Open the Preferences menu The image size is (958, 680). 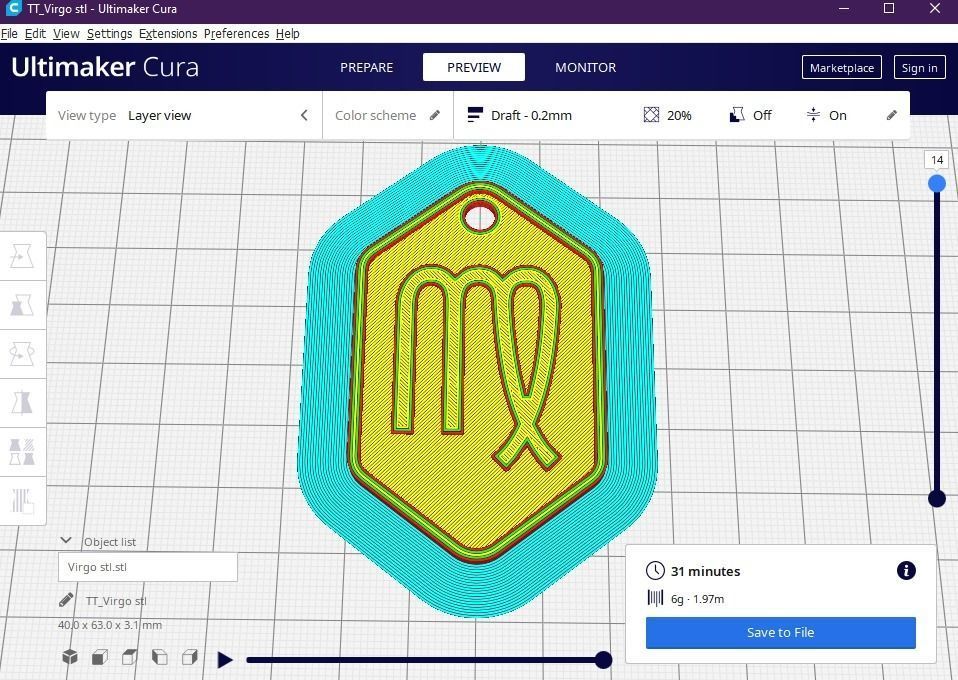click(236, 34)
